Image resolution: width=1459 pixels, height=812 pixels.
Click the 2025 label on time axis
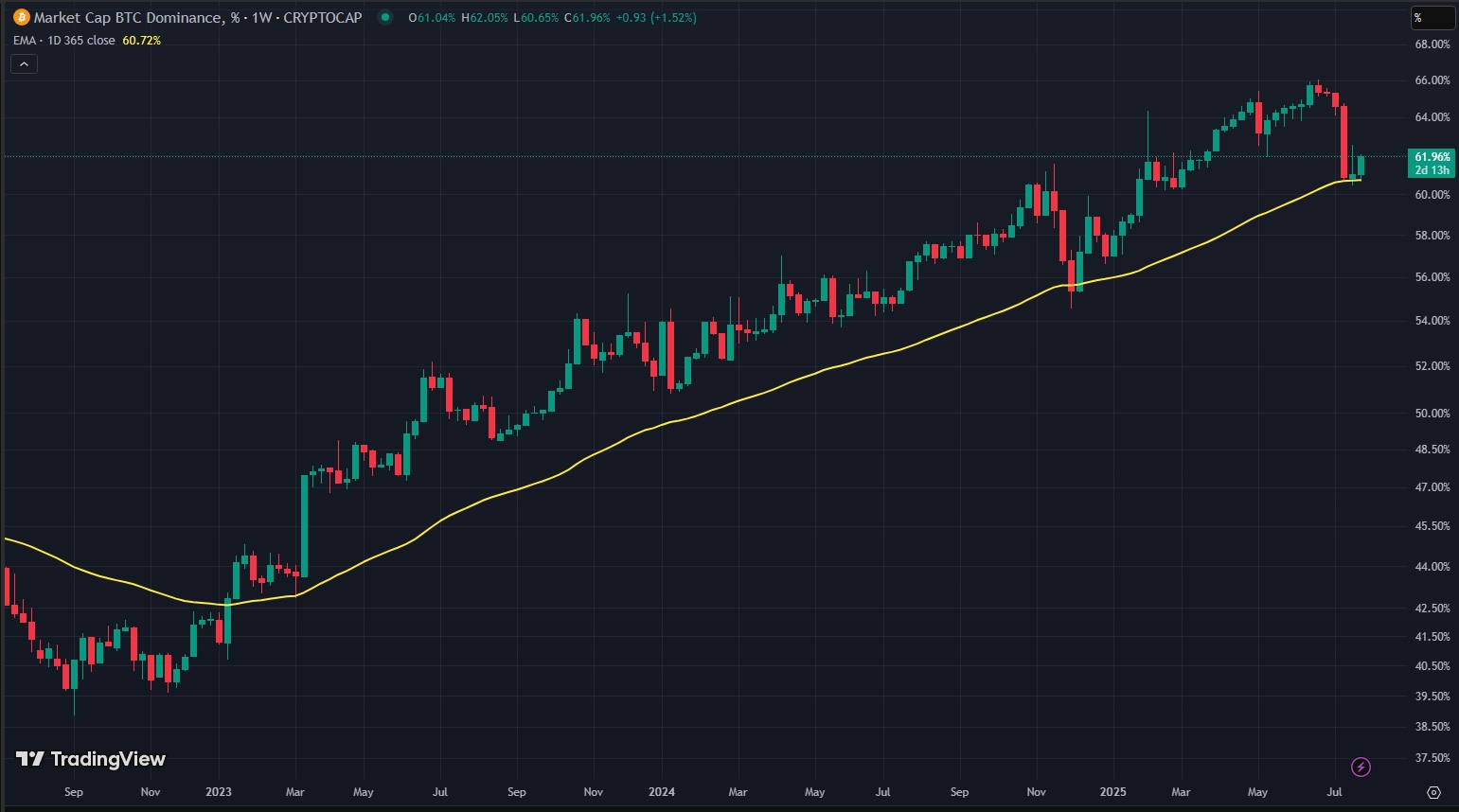tap(1113, 792)
